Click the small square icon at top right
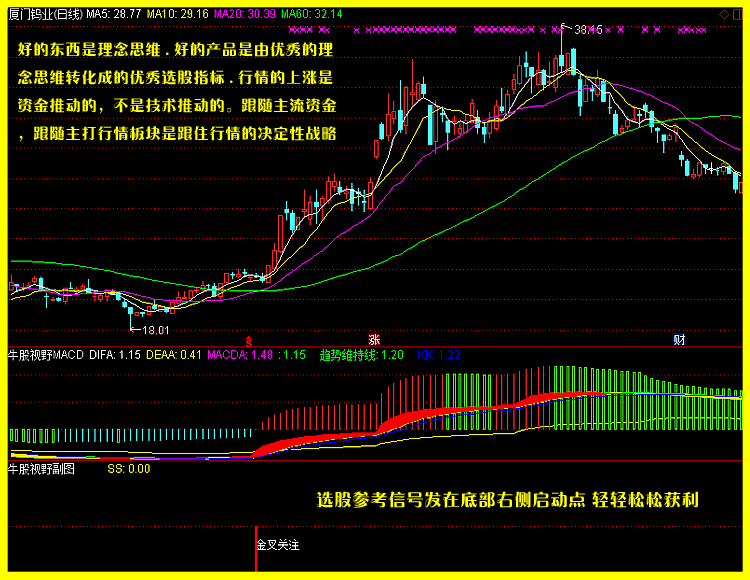 click(738, 10)
